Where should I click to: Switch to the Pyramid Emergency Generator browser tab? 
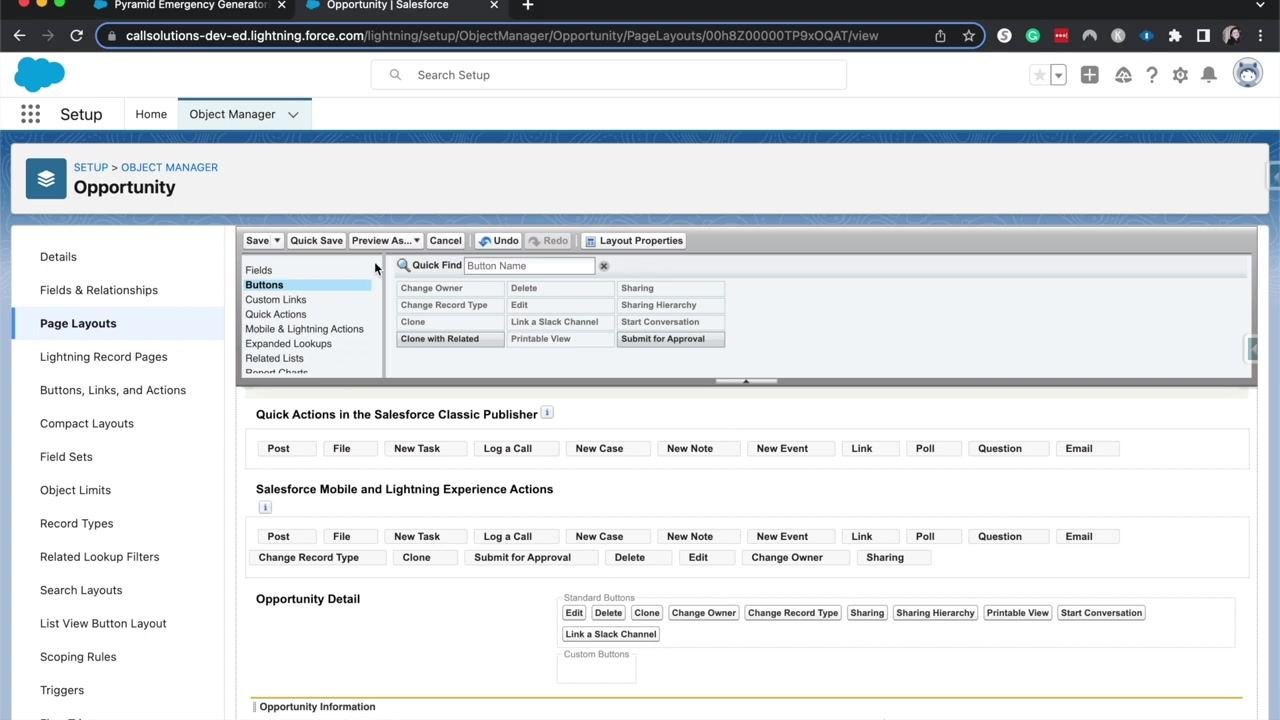[x=190, y=6]
